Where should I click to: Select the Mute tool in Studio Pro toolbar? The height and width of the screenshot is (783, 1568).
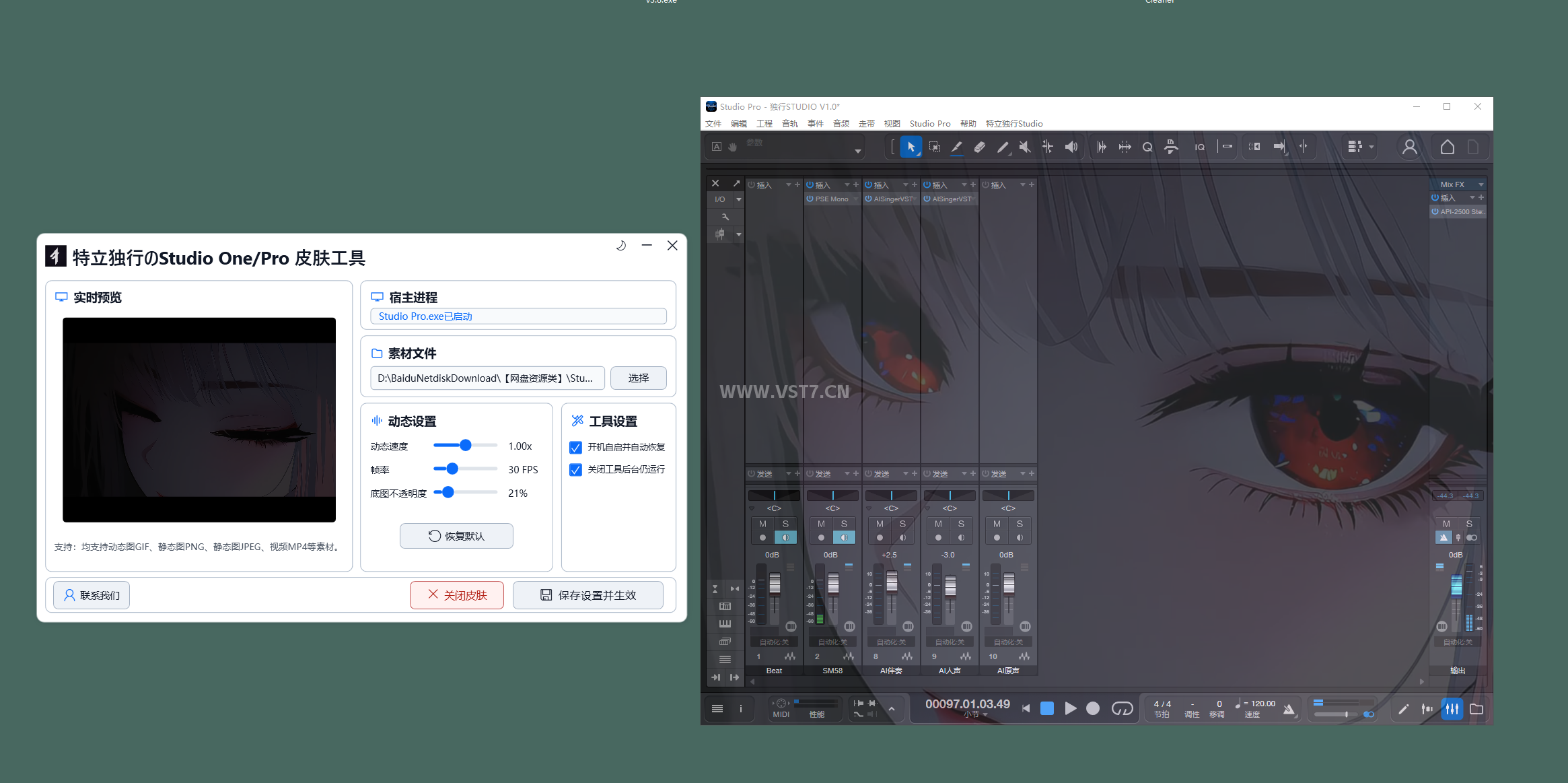[1025, 147]
